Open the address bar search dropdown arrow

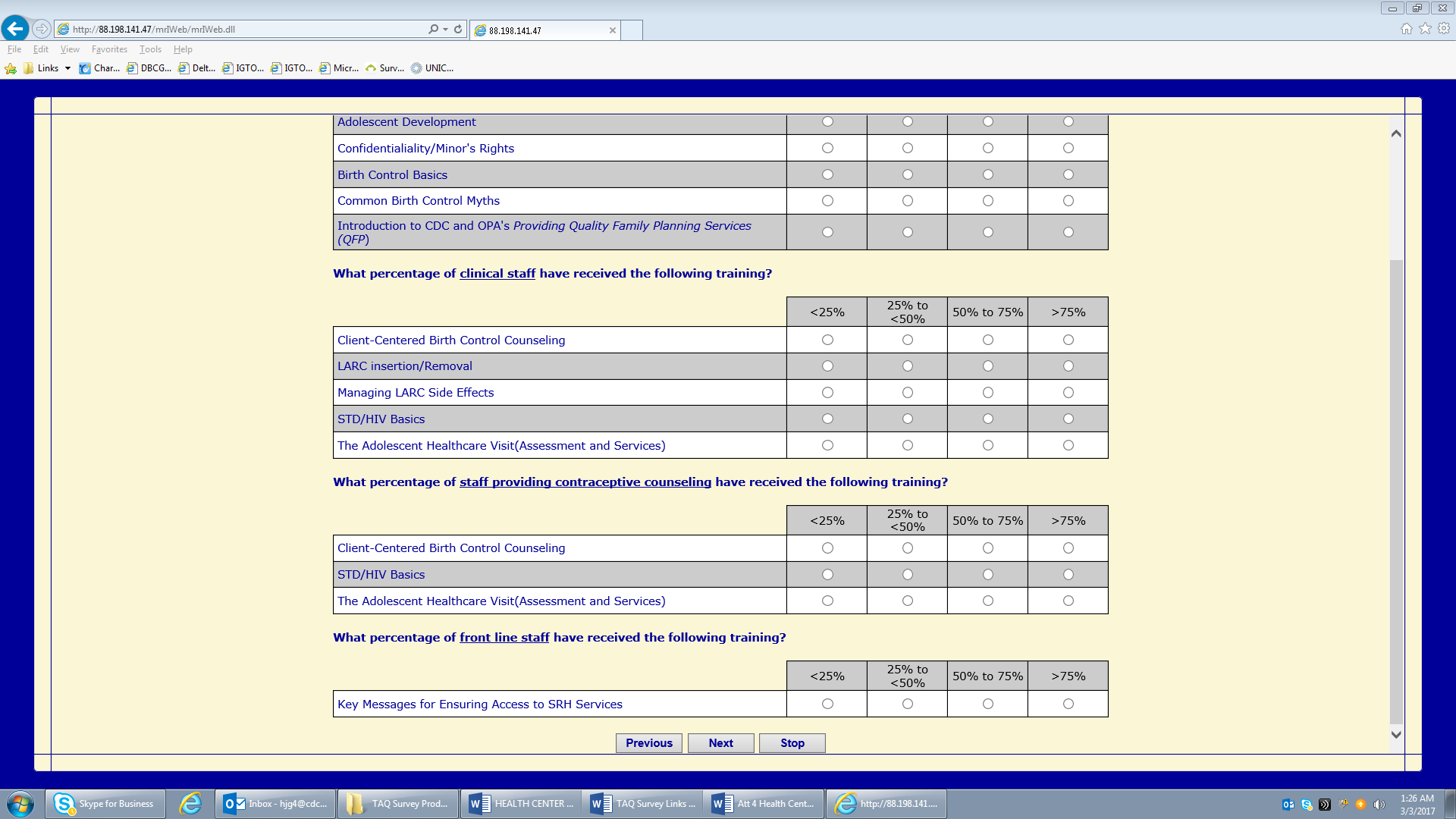(x=445, y=30)
